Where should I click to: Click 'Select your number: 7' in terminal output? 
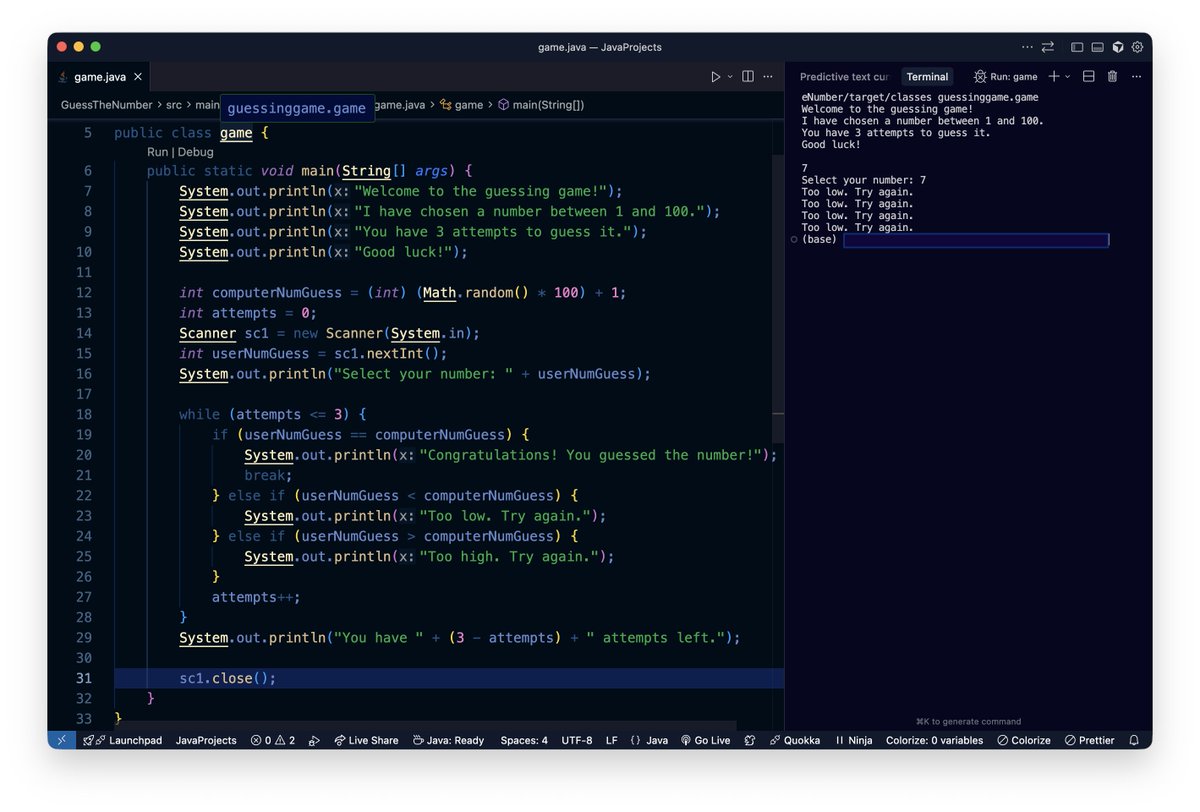[864, 180]
